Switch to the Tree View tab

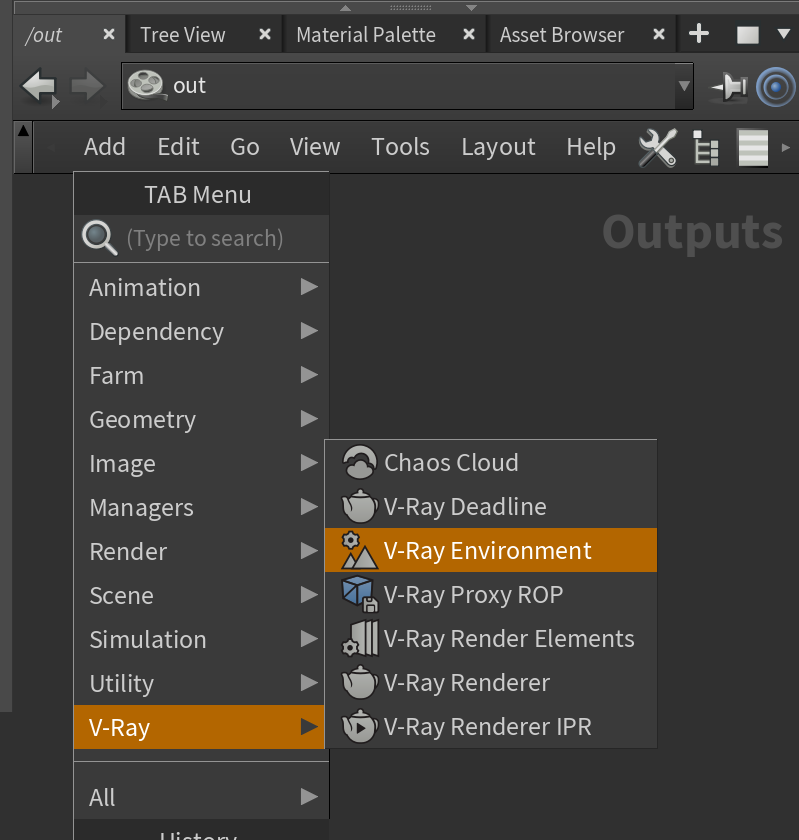pyautogui.click(x=183, y=35)
